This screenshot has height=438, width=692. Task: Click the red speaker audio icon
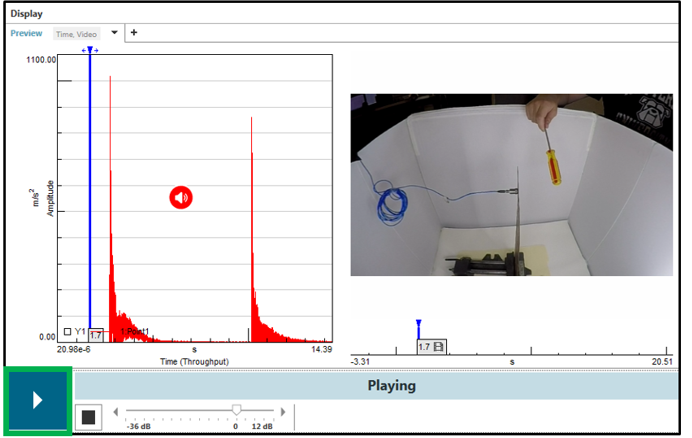pos(181,197)
